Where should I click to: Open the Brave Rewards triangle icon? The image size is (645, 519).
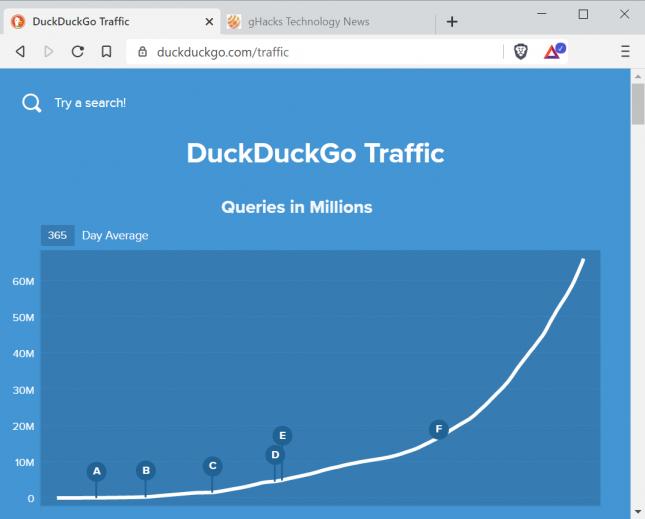coord(554,51)
